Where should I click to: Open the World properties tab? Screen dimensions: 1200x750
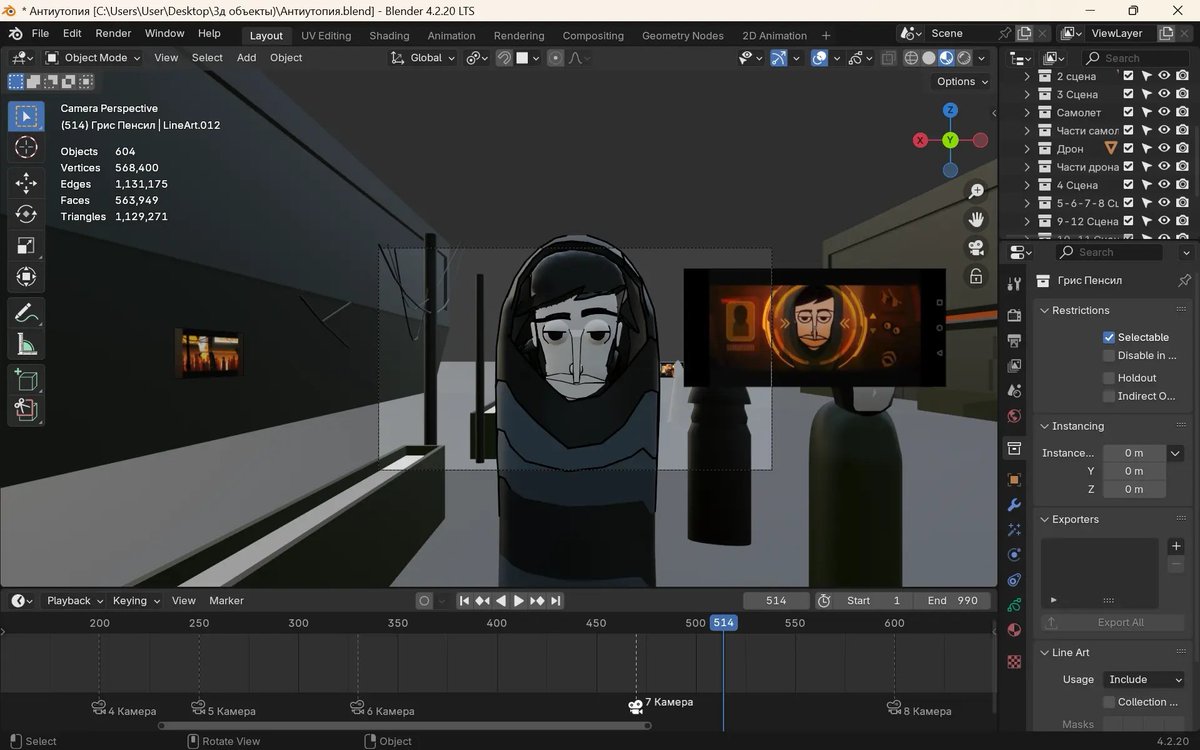[1014, 416]
